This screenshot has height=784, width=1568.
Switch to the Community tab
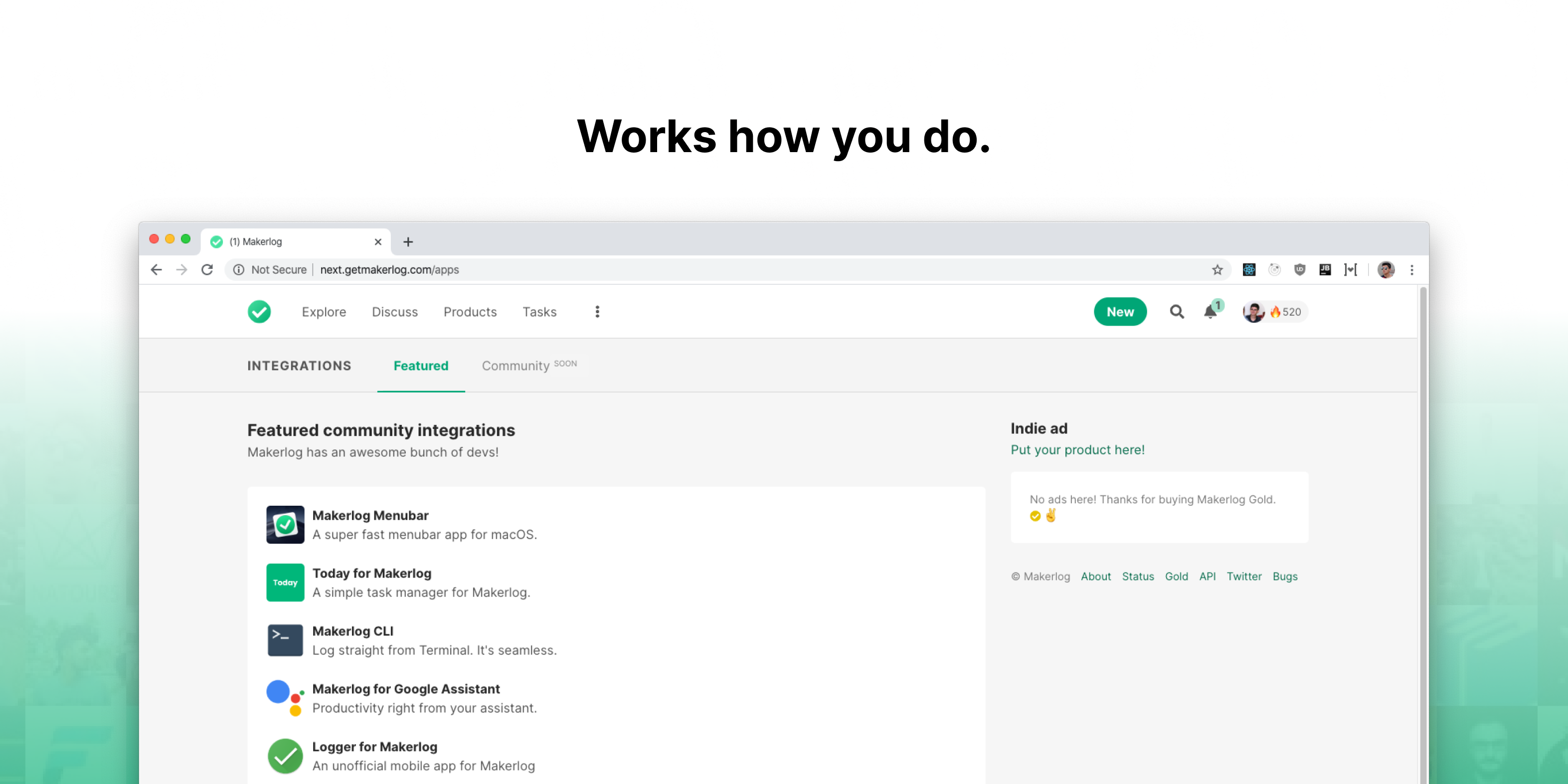point(515,366)
